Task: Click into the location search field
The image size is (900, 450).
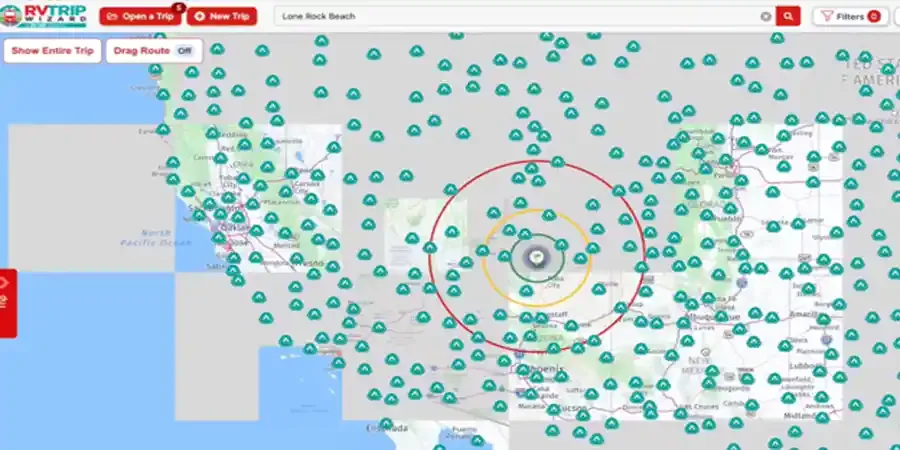Action: point(519,16)
